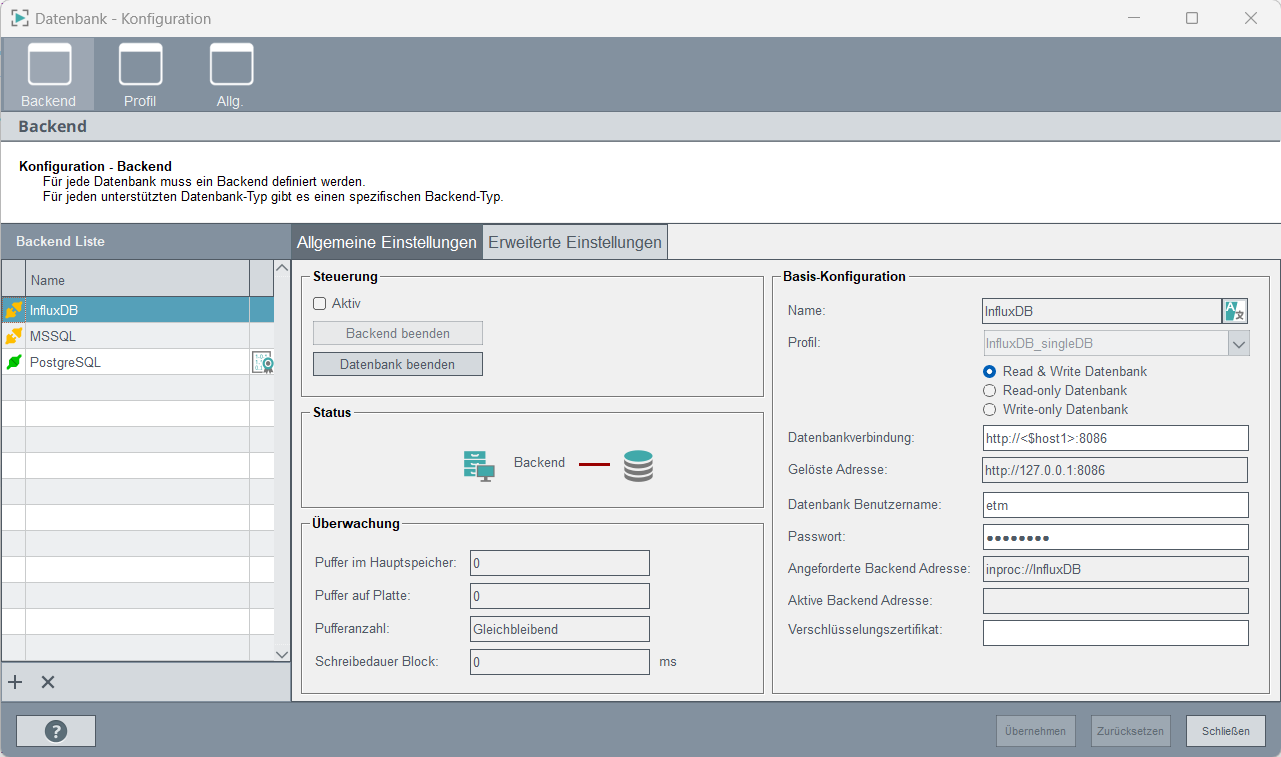Minimize the Datenbank - Konfiguration window

pyautogui.click(x=1134, y=18)
